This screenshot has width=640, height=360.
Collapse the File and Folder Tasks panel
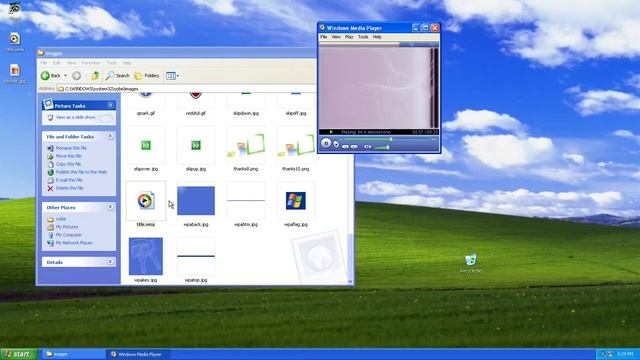110,136
